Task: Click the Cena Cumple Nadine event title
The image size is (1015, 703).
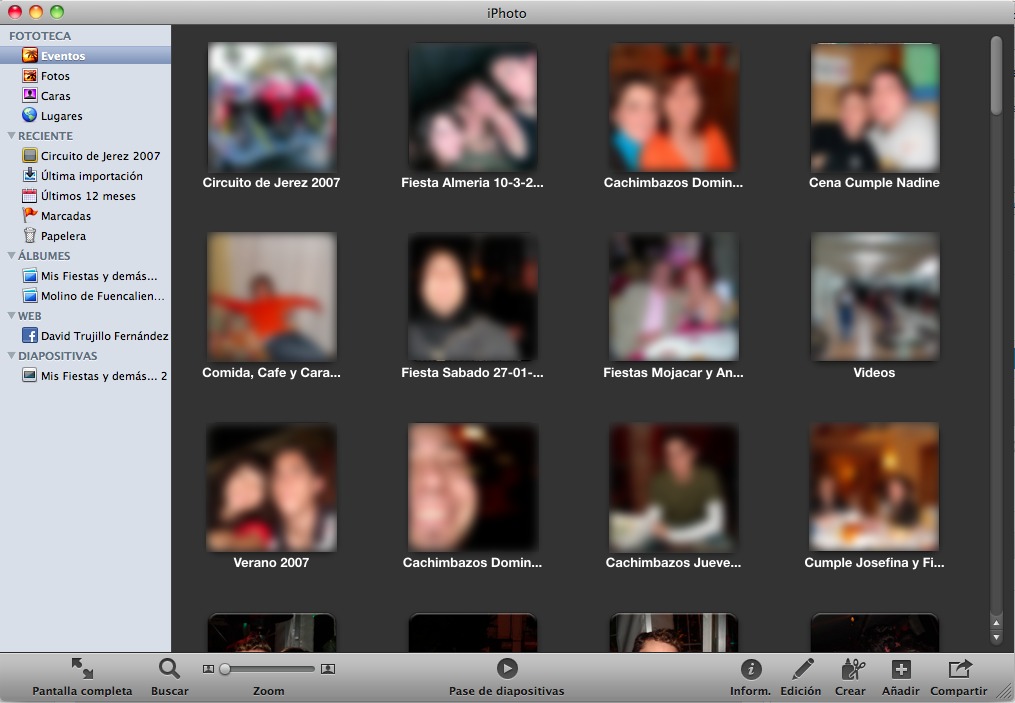Action: [875, 183]
